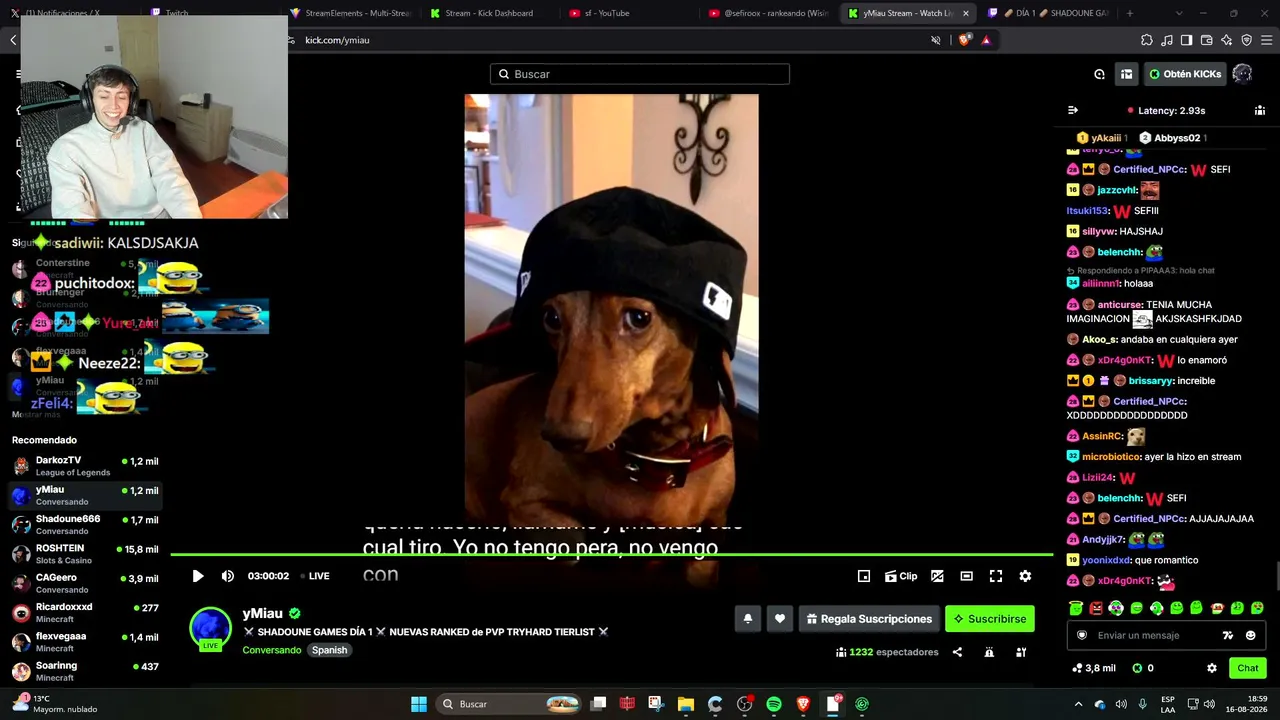Open Windows Start menu

point(419,704)
